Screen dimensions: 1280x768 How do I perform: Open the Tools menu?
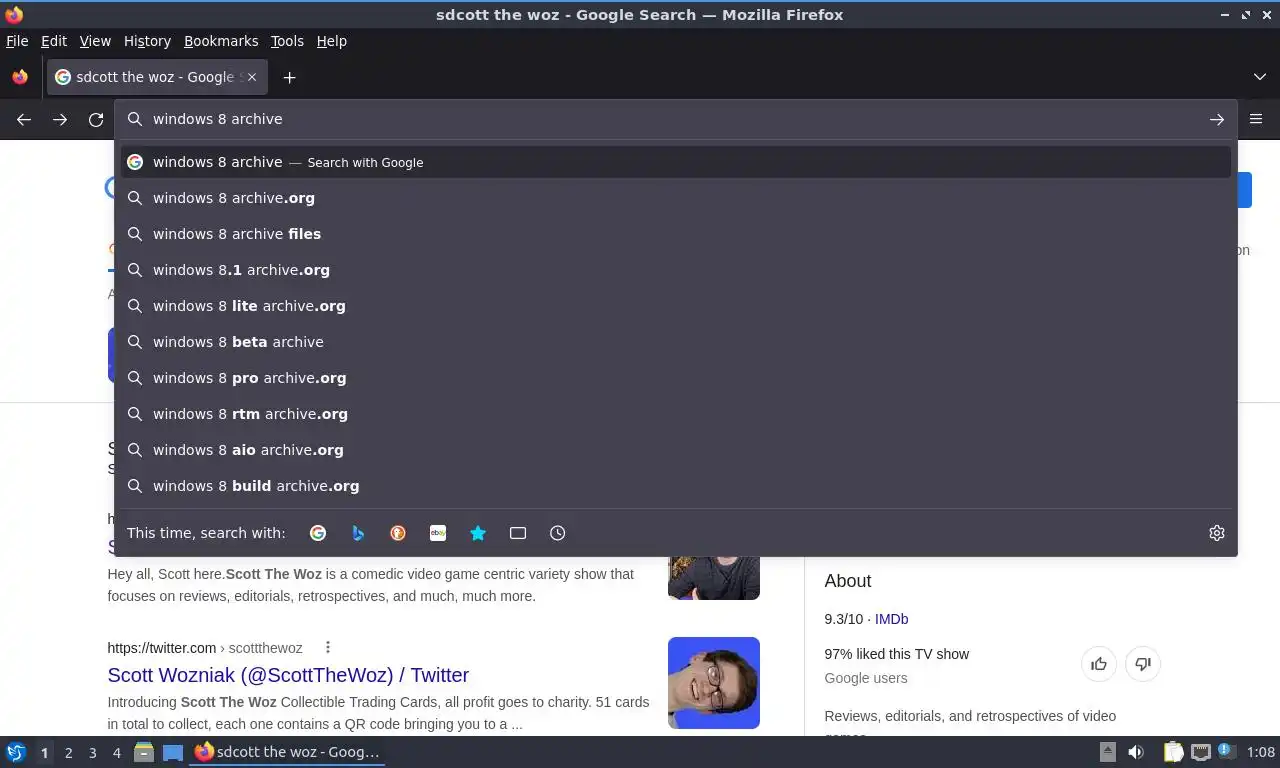point(287,41)
